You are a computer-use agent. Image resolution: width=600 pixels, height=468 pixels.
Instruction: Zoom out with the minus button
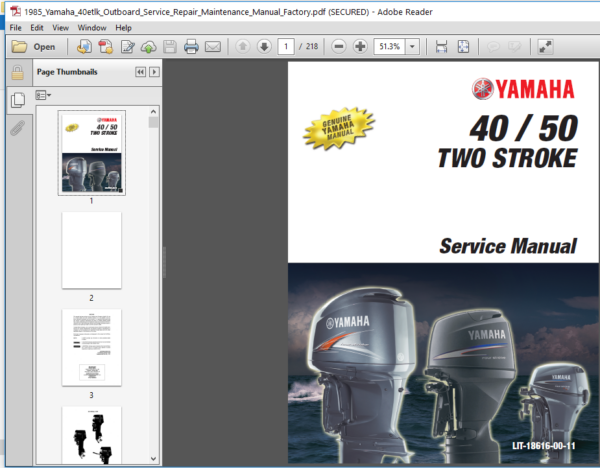pos(339,47)
